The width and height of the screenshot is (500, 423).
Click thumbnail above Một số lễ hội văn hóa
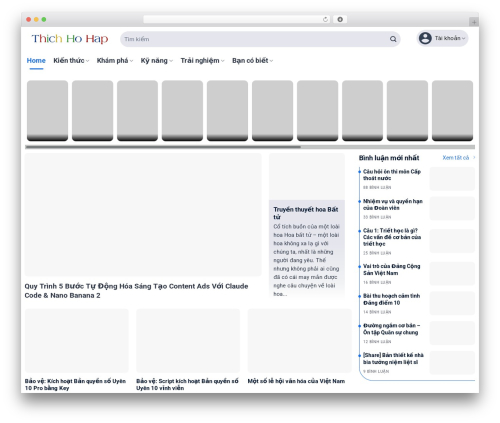coord(299,341)
